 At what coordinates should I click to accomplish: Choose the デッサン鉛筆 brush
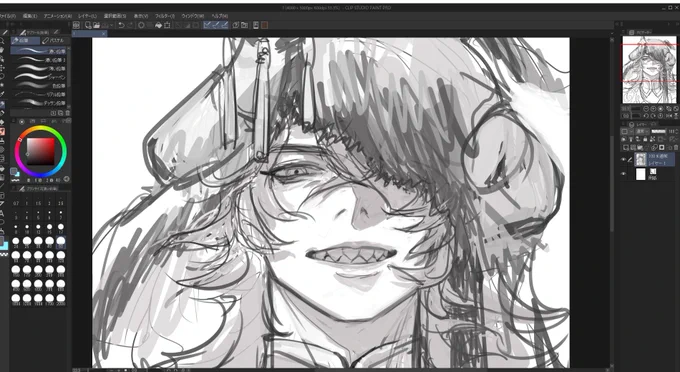pyautogui.click(x=39, y=103)
